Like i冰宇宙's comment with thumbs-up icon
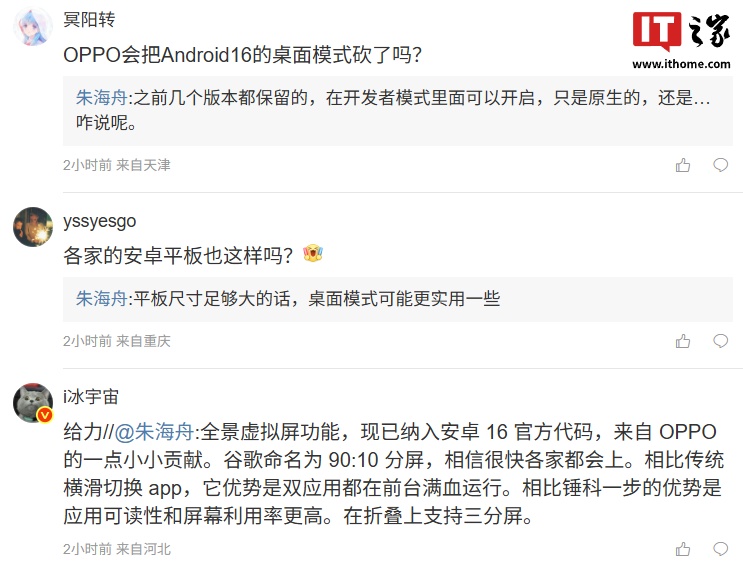This screenshot has height=563, width=743. [x=683, y=549]
